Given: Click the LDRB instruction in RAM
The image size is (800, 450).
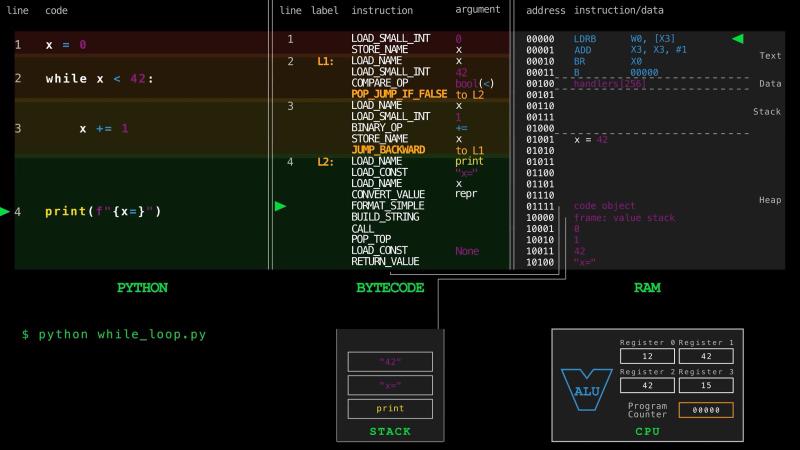Looking at the screenshot, I should [x=585, y=39].
